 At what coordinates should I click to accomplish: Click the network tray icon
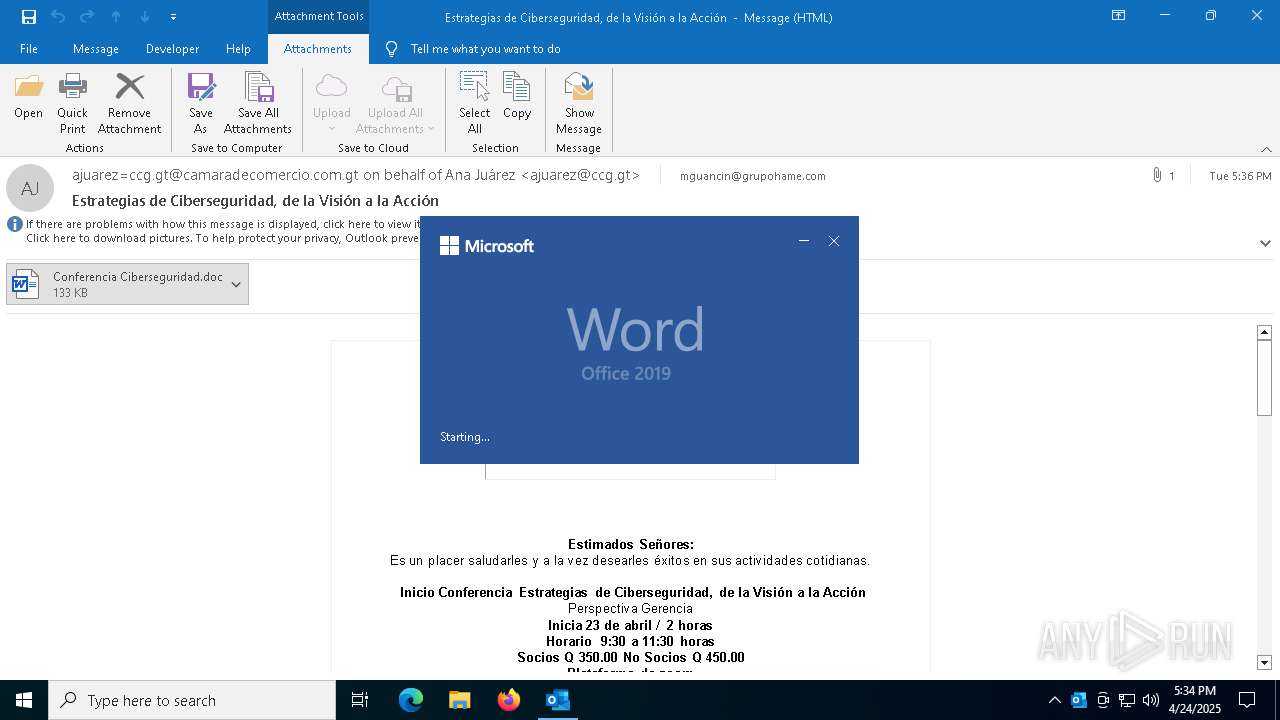(1127, 700)
